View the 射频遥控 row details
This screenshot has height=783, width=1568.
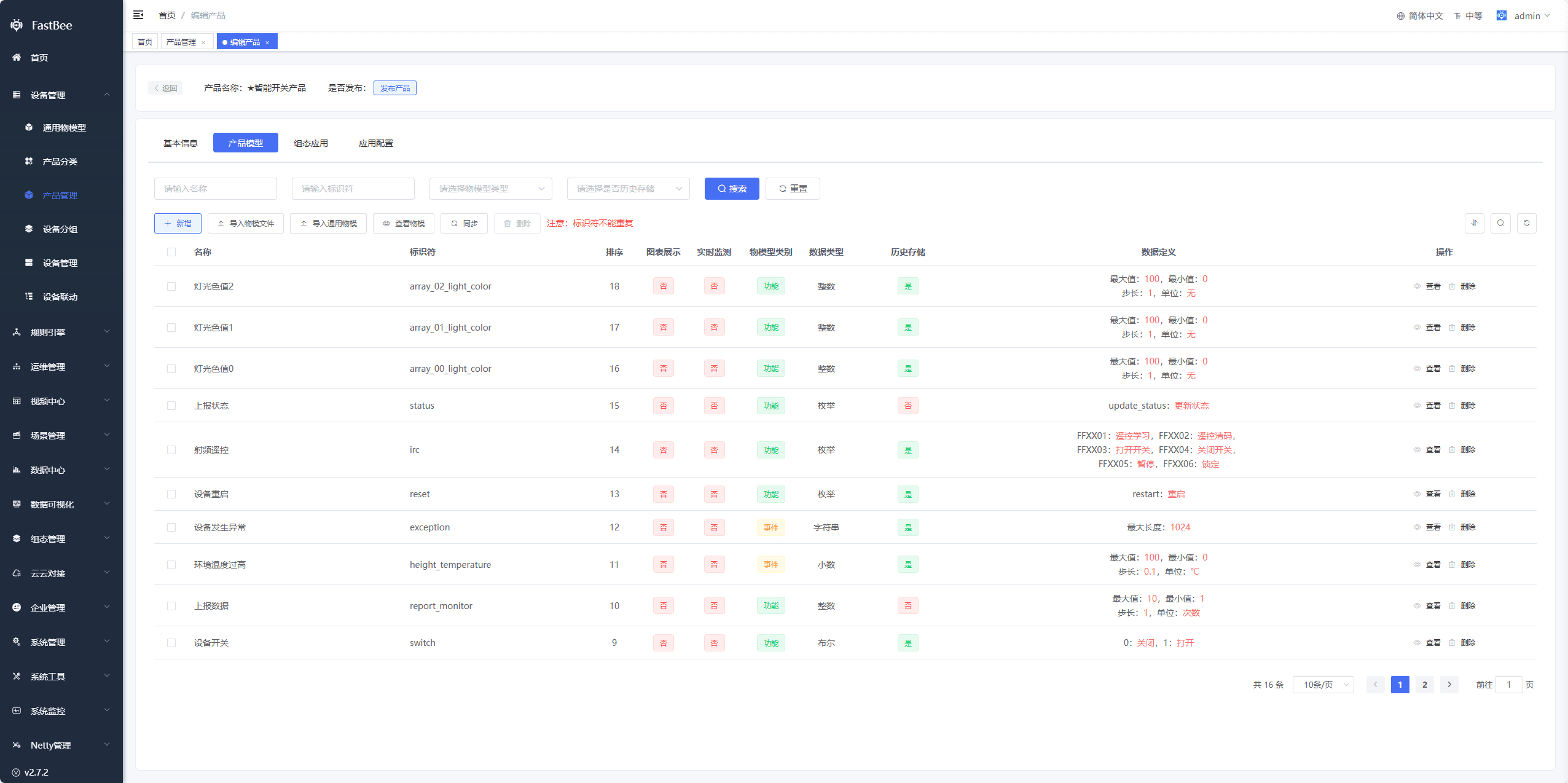coord(1427,449)
